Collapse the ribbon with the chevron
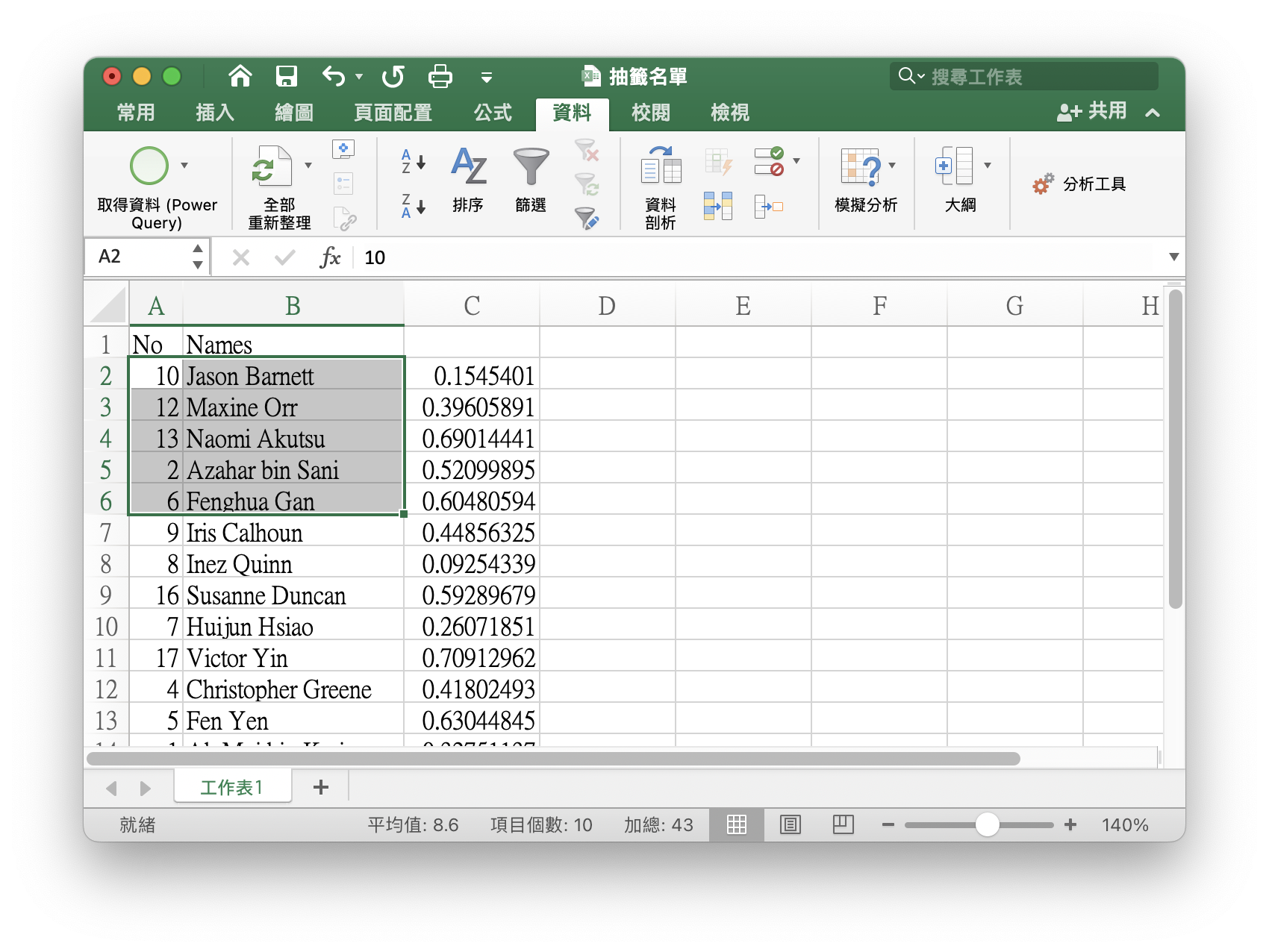The height and width of the screenshot is (952, 1269). (1153, 113)
